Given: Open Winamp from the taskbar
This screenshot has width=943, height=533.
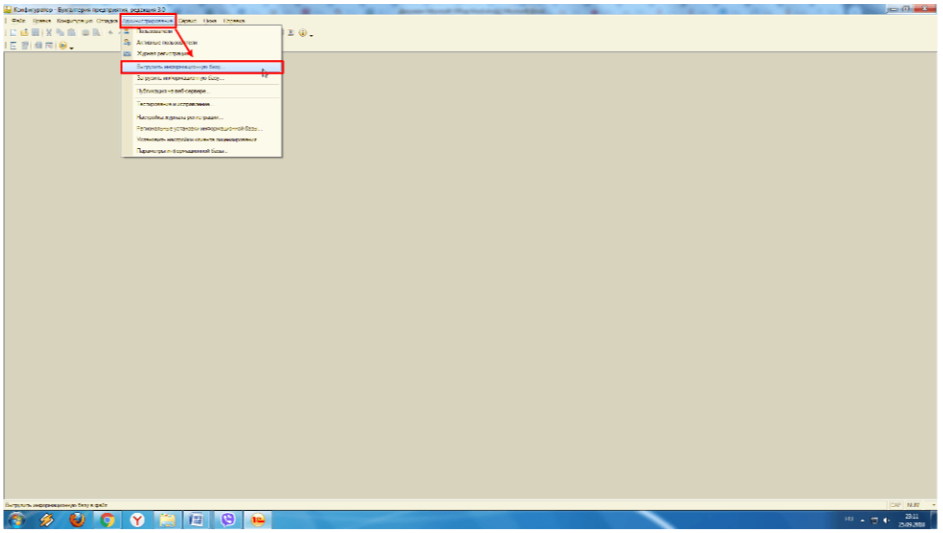Looking at the screenshot, I should tap(47, 520).
